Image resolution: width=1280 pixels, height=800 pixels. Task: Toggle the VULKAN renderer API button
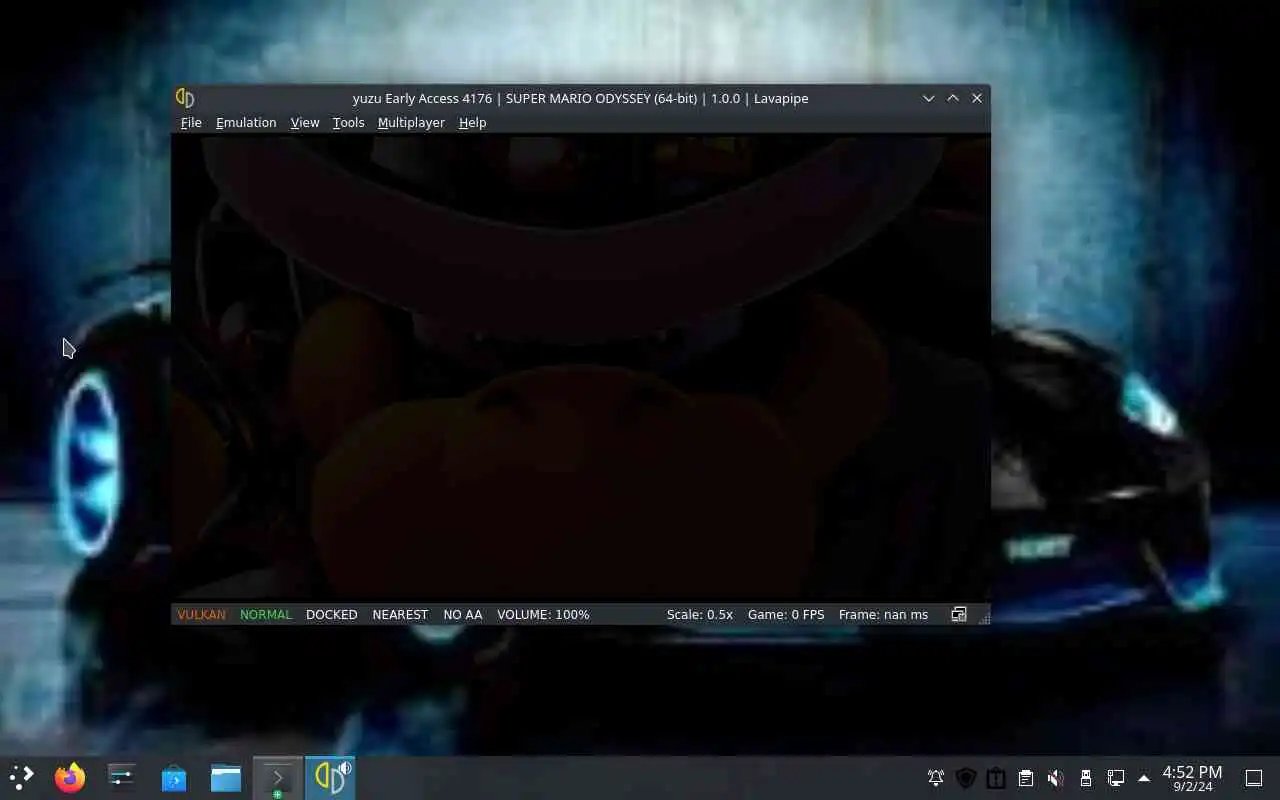201,614
